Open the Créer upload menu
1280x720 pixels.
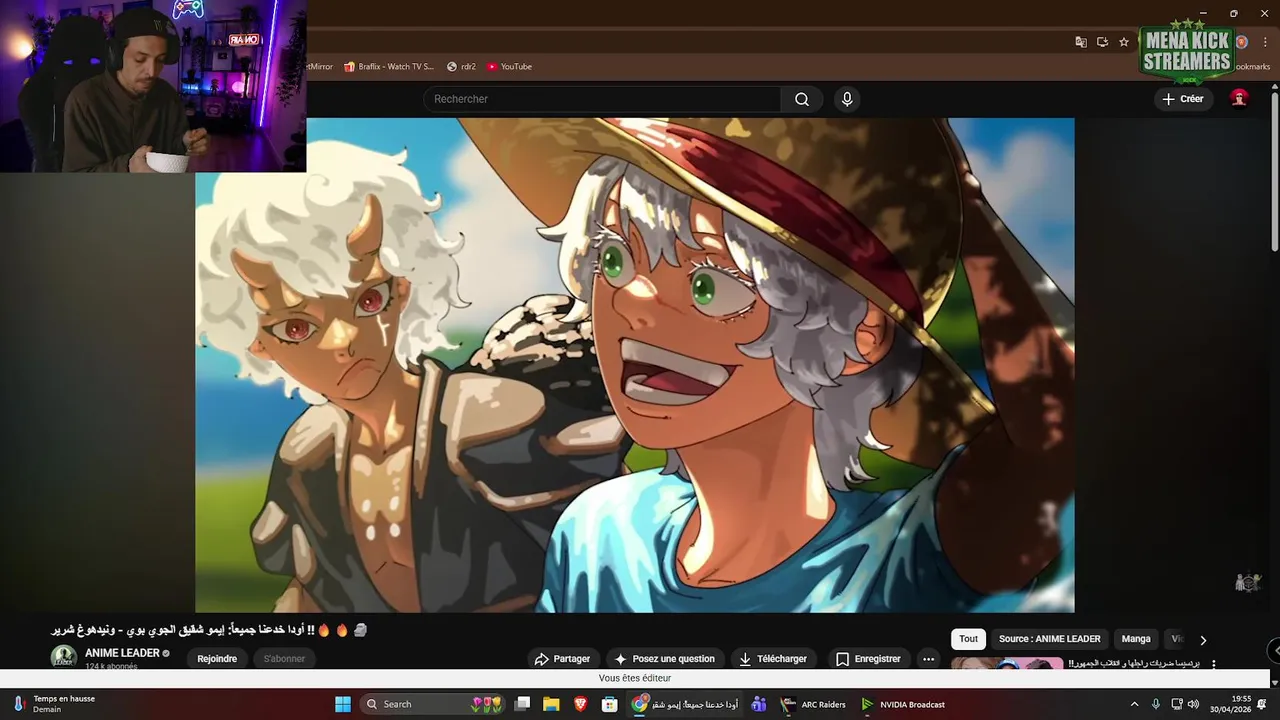pos(1183,99)
